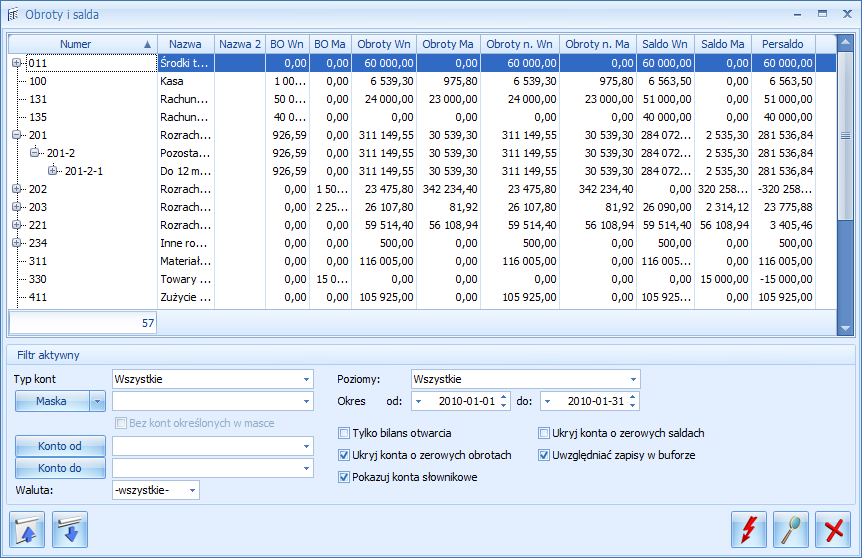Click the table vertical scrollbar thumb
This screenshot has width=862, height=558.
click(845, 135)
